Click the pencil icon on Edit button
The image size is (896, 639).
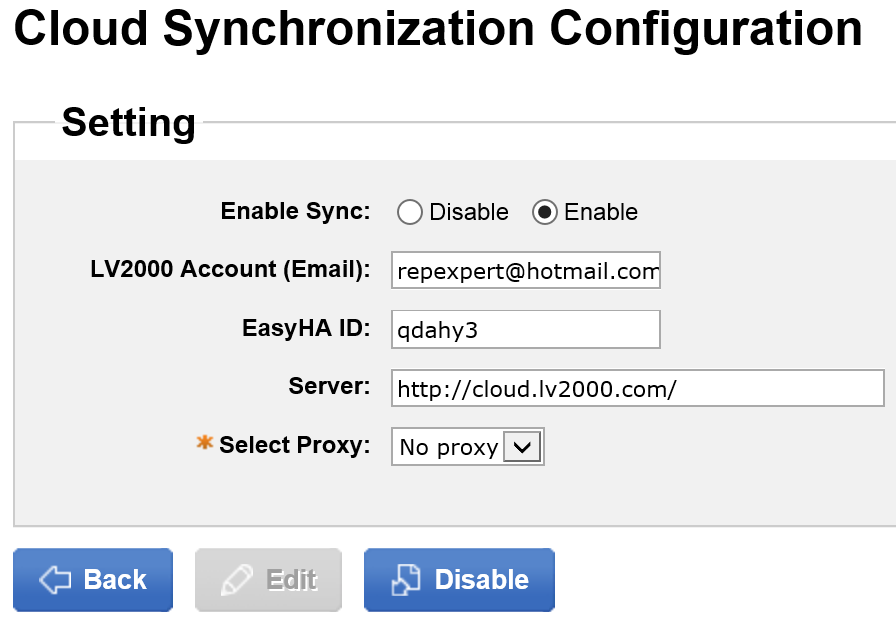point(237,580)
